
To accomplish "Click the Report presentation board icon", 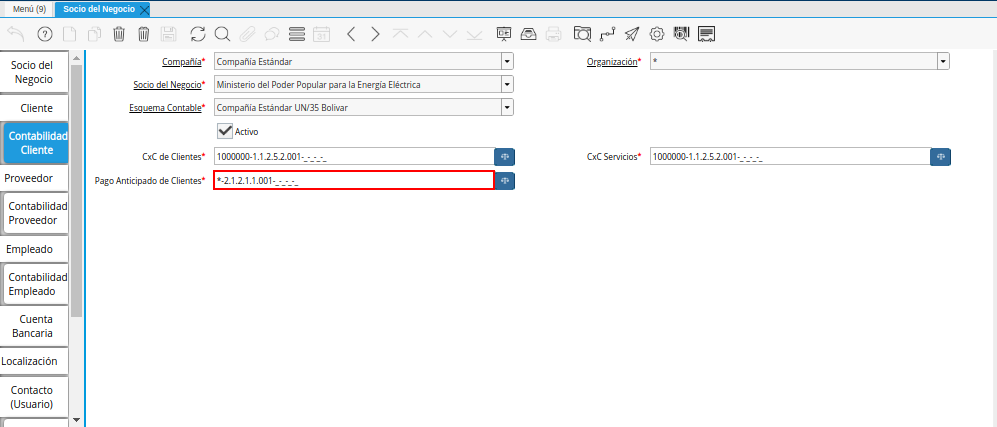I will pyautogui.click(x=504, y=34).
